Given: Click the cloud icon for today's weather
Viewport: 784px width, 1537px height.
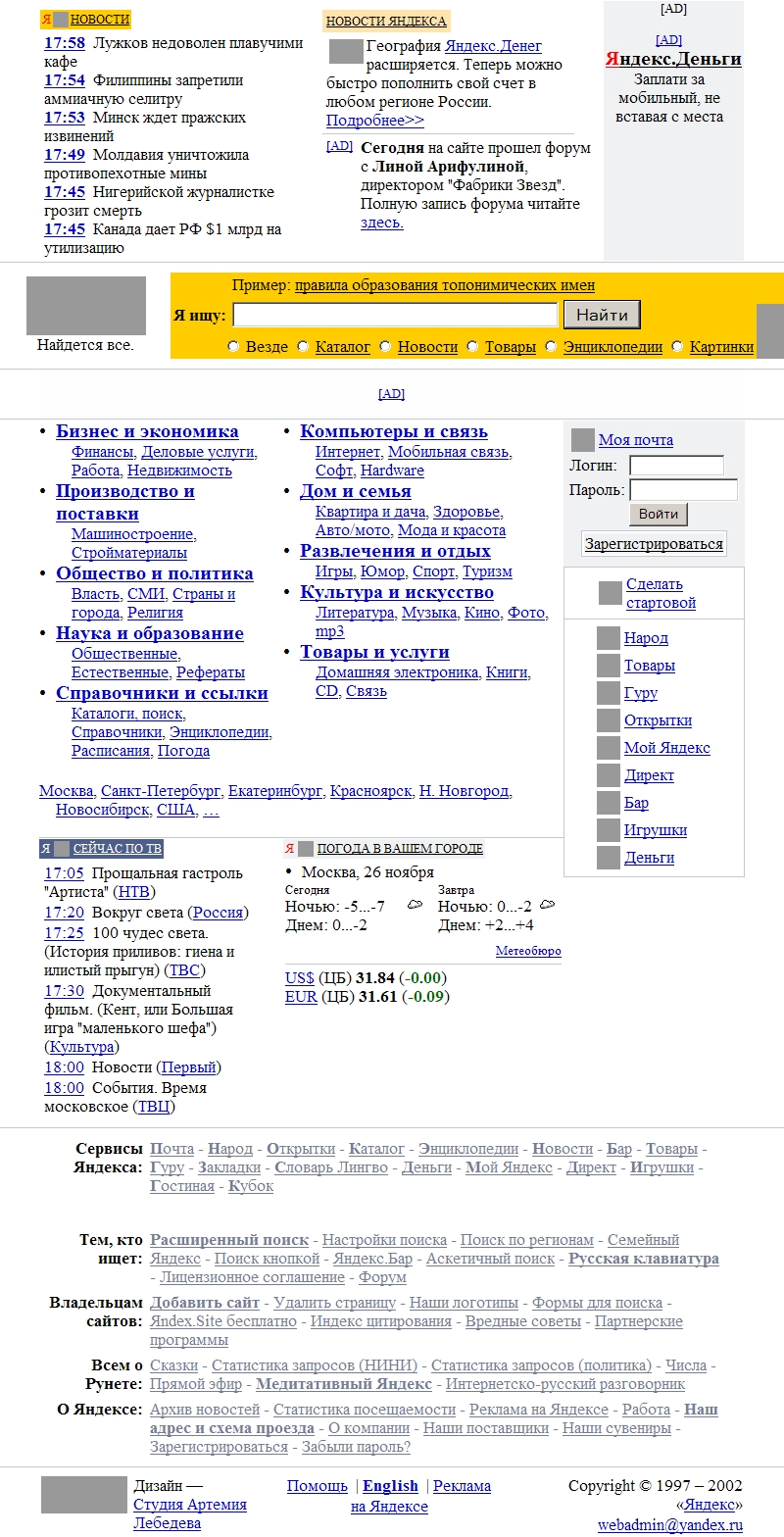Looking at the screenshot, I should [415, 905].
